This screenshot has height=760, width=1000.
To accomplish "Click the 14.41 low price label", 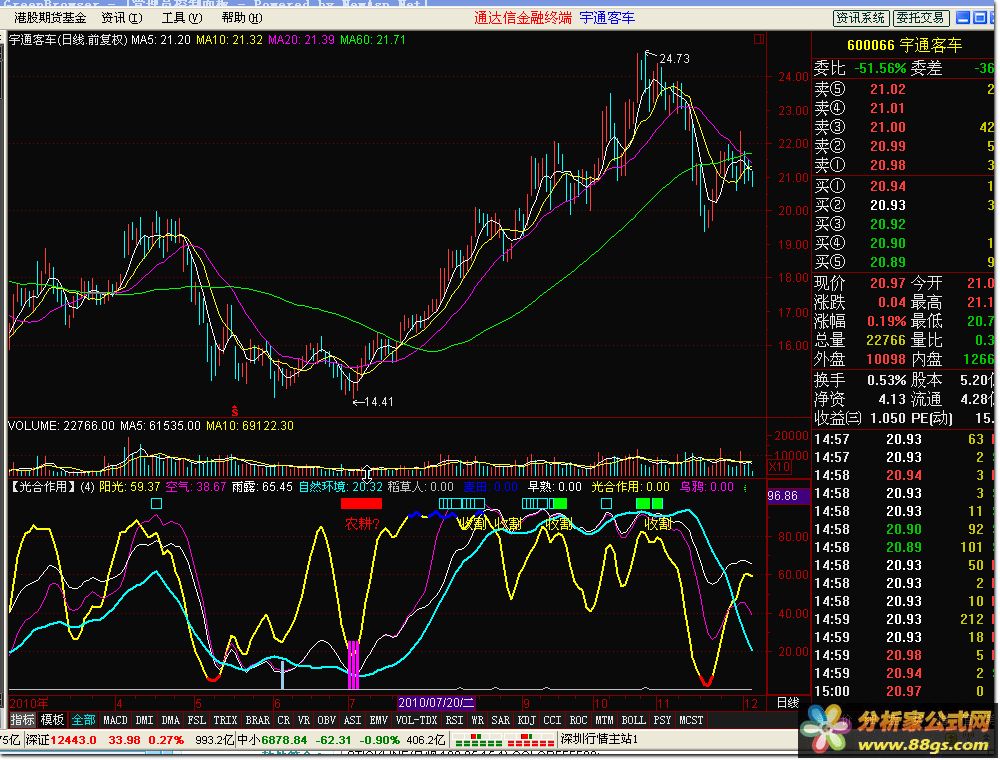I will [379, 402].
